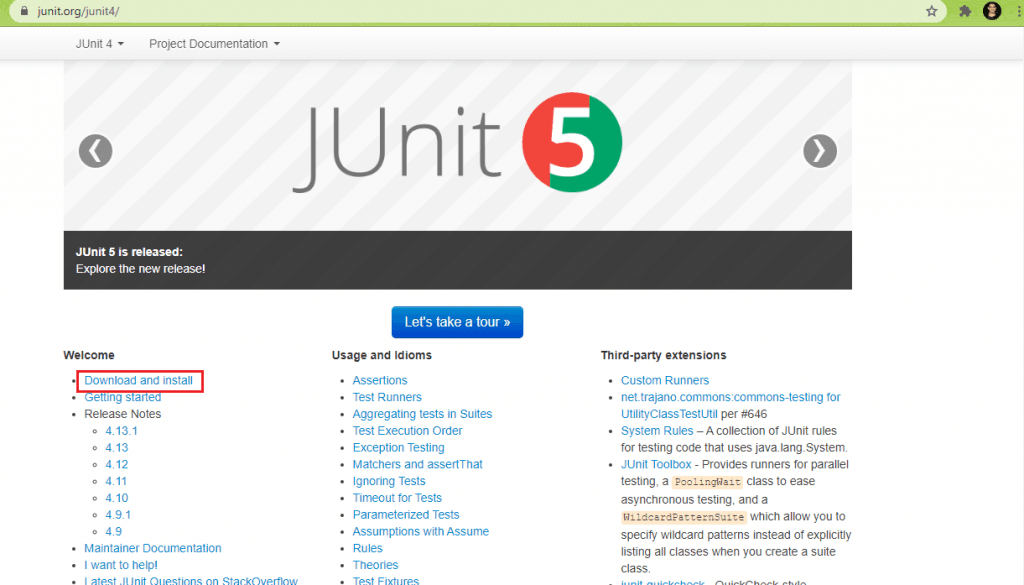Click the JUnit 5 logo banner
The height and width of the screenshot is (585, 1024).
coord(458,143)
